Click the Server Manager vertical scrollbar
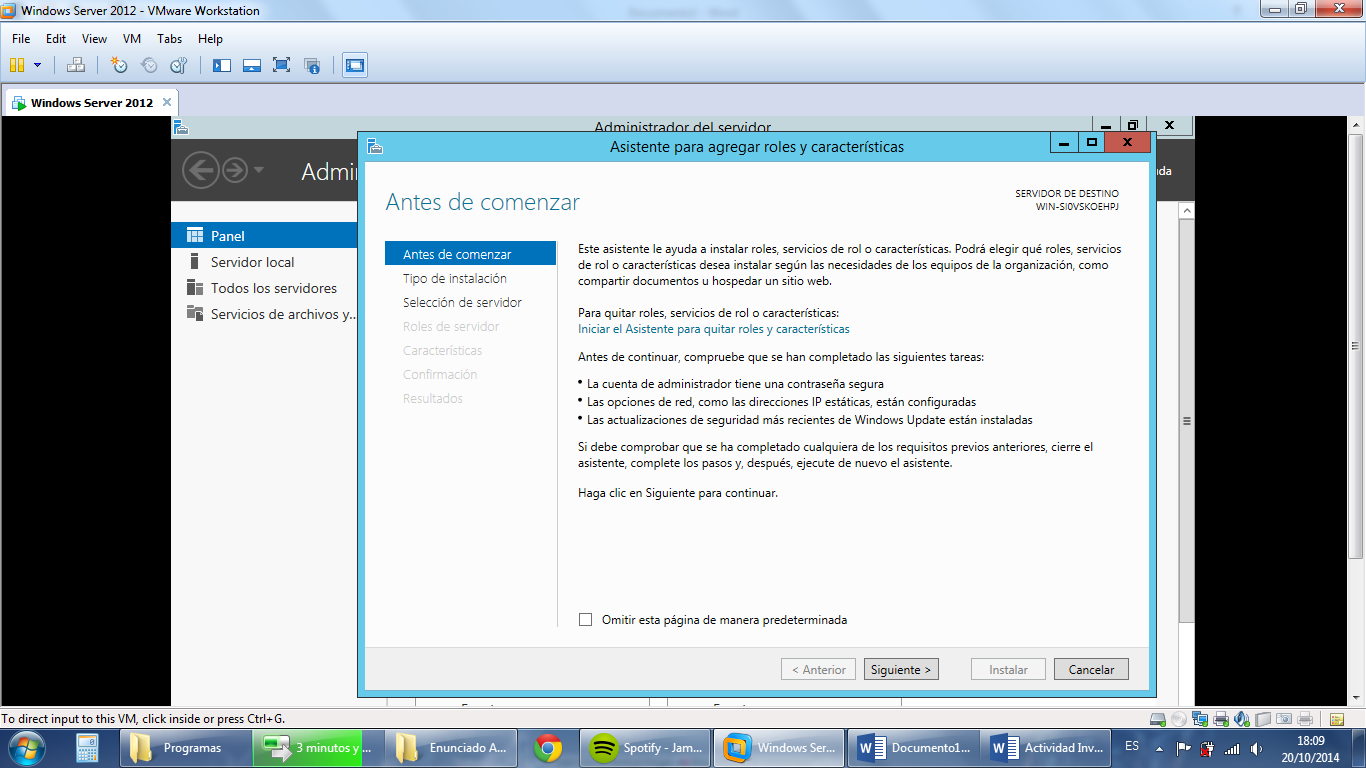 tap(1187, 420)
